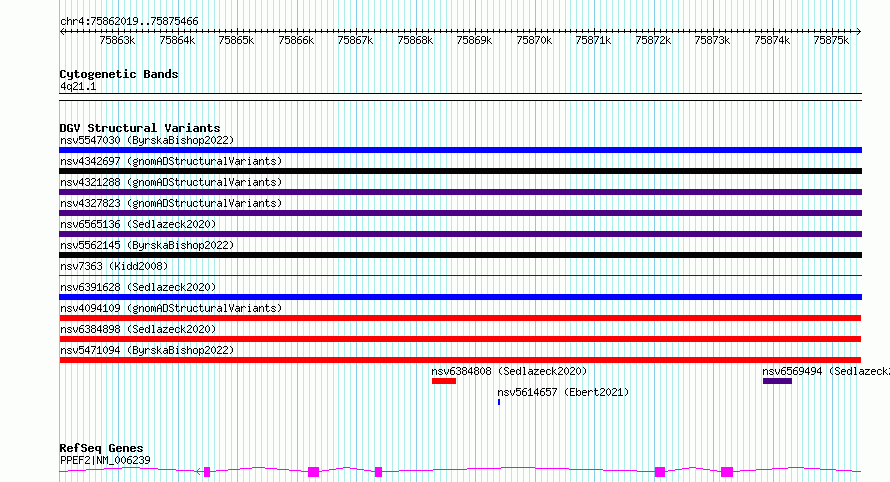
Task: Click the nsv4342697 (gnomADStructuralVariants) label
Action: click(x=171, y=161)
